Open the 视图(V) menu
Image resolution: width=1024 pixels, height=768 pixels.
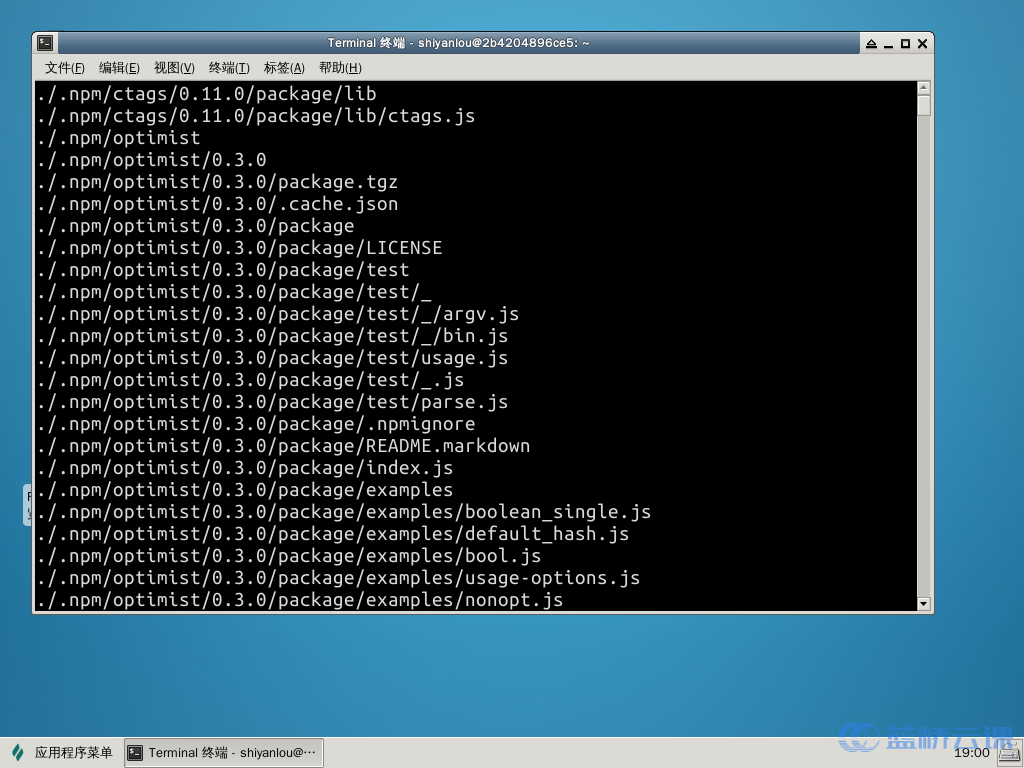tap(174, 68)
